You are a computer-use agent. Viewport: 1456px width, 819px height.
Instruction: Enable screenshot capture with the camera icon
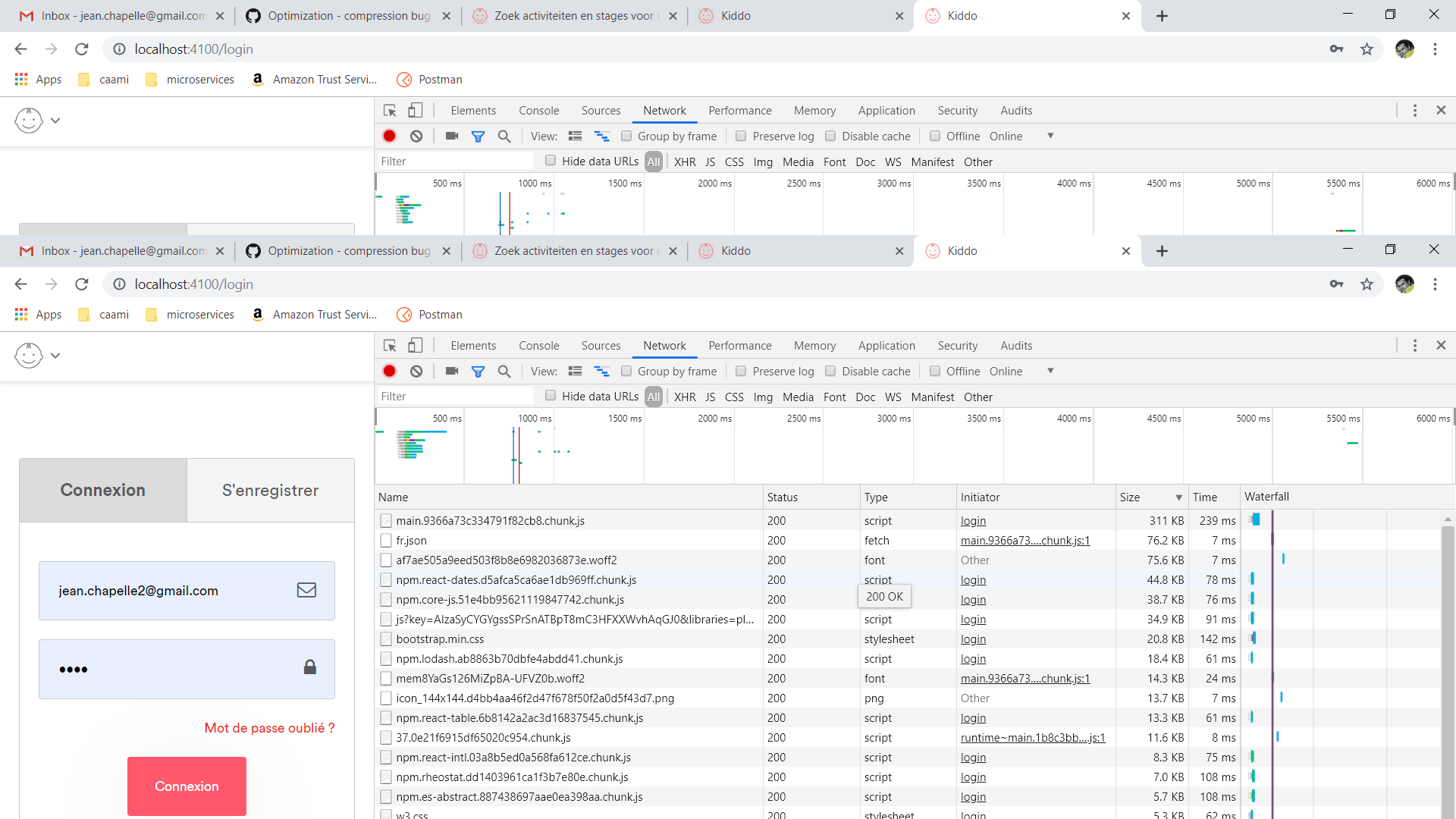[x=451, y=371]
